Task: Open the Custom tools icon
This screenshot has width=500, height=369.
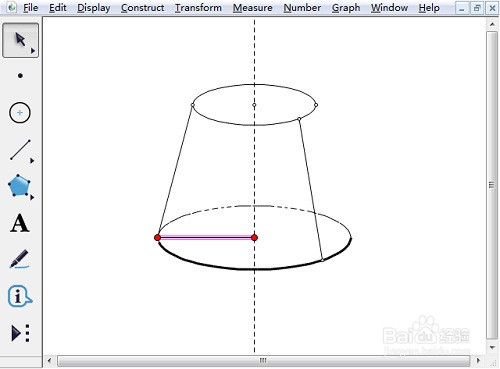Action: (x=20, y=333)
